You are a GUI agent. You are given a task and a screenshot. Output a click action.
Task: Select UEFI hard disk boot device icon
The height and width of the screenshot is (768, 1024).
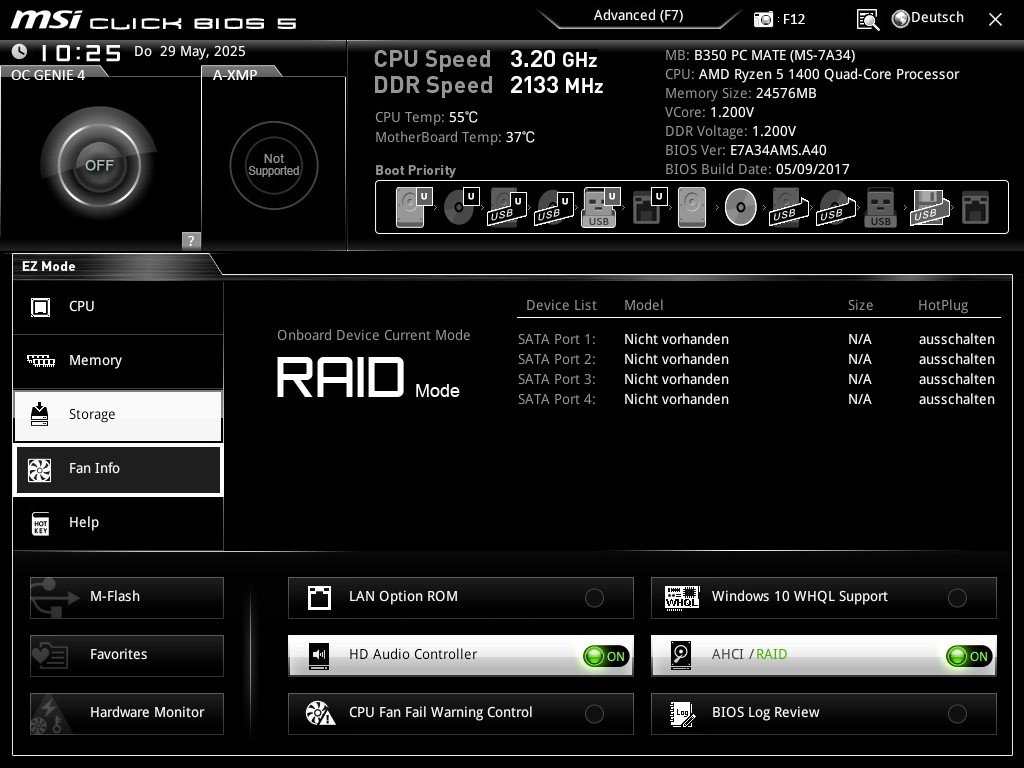(x=414, y=207)
